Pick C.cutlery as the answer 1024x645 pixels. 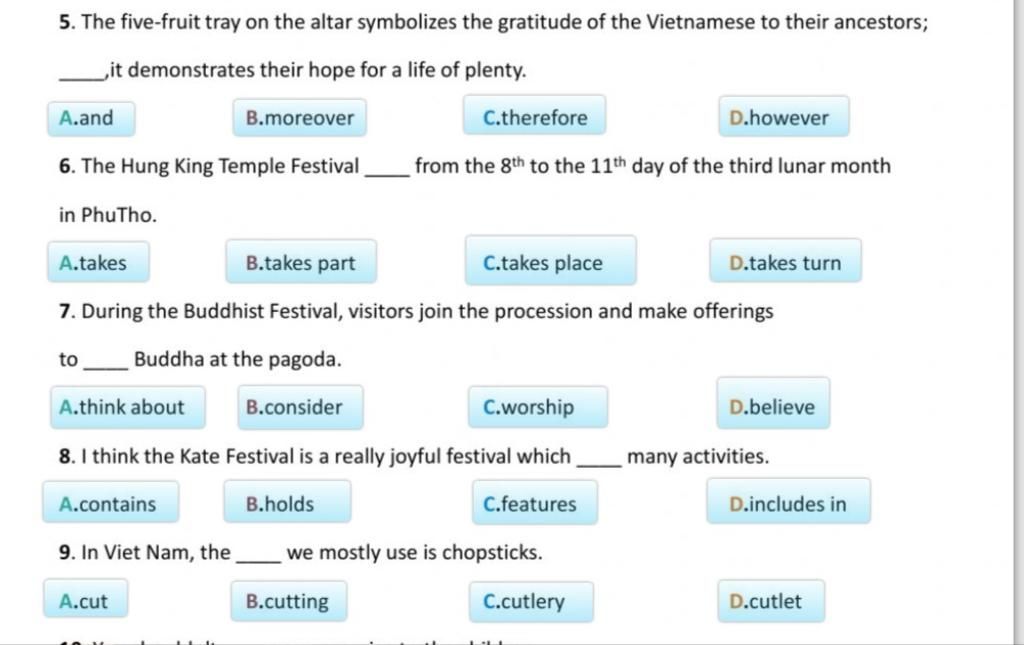tap(532, 601)
